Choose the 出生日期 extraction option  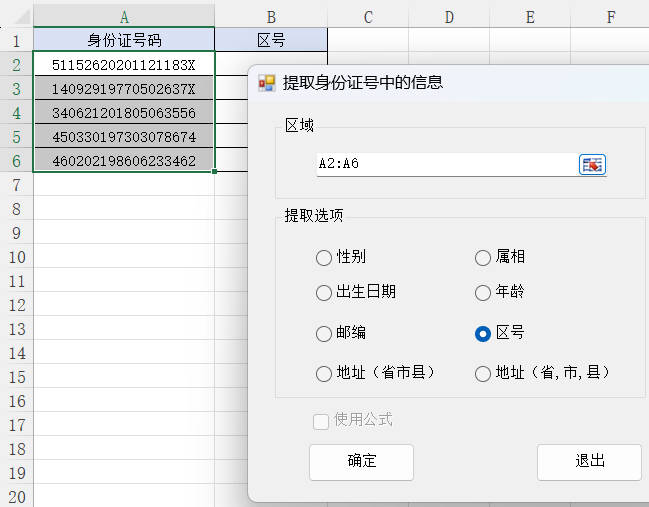(x=324, y=293)
